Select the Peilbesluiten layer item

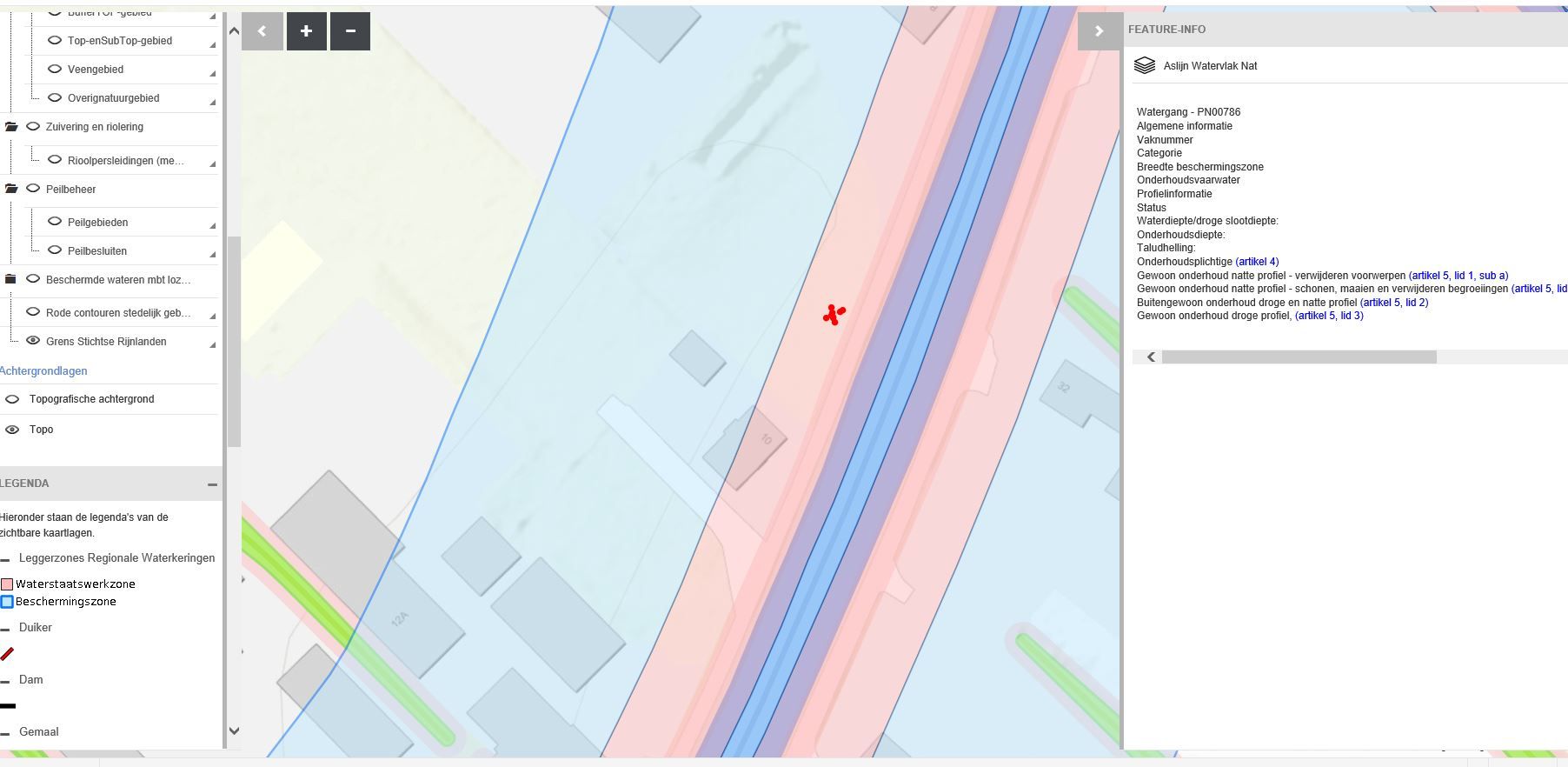click(97, 251)
